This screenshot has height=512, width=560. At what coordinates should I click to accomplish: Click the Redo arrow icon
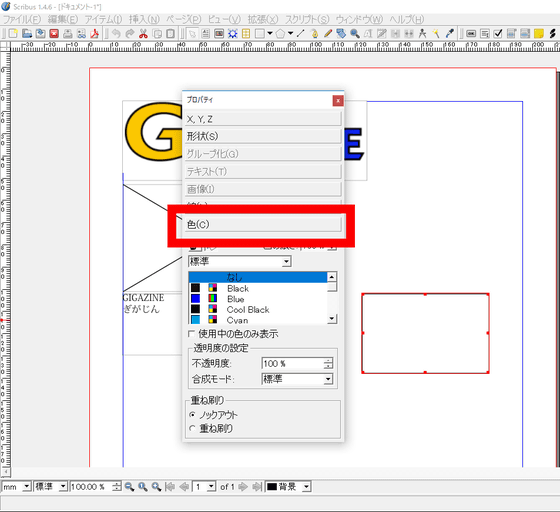click(x=130, y=34)
